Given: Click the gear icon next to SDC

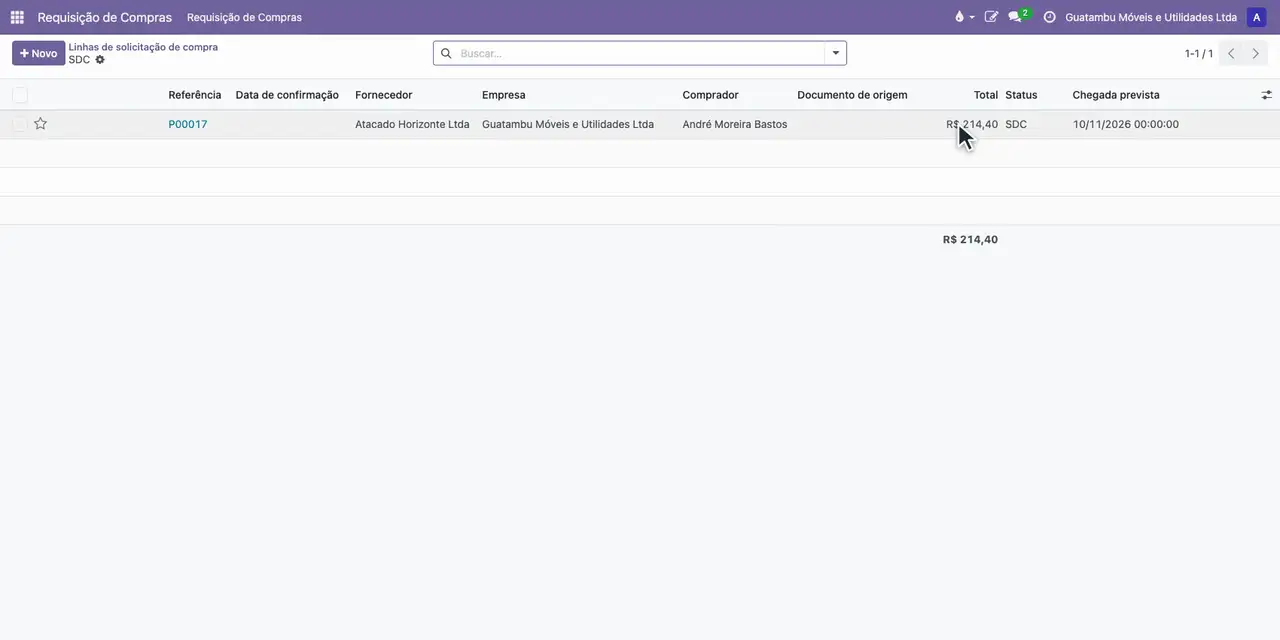Looking at the screenshot, I should [100, 60].
